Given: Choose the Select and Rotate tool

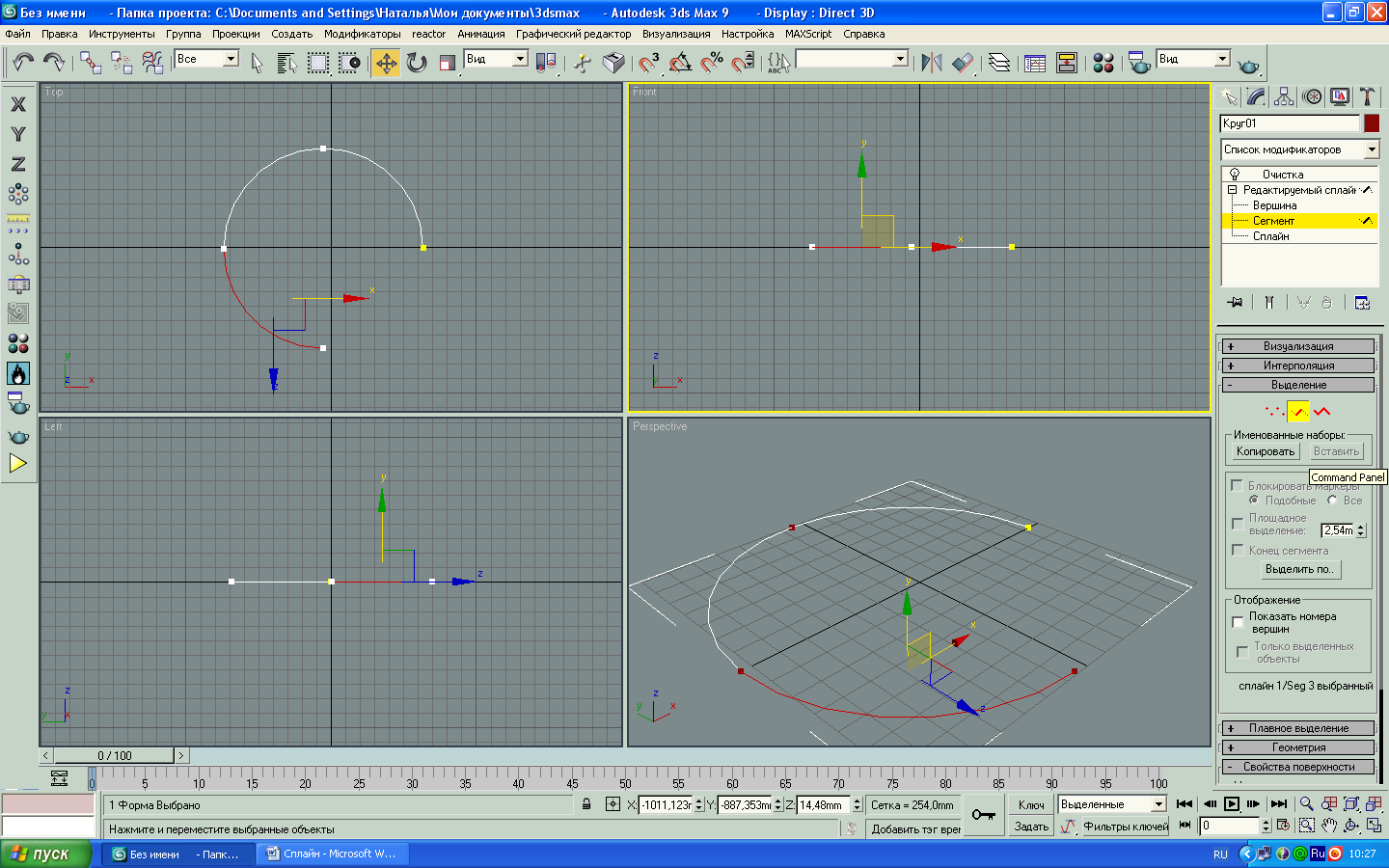Looking at the screenshot, I should (417, 63).
